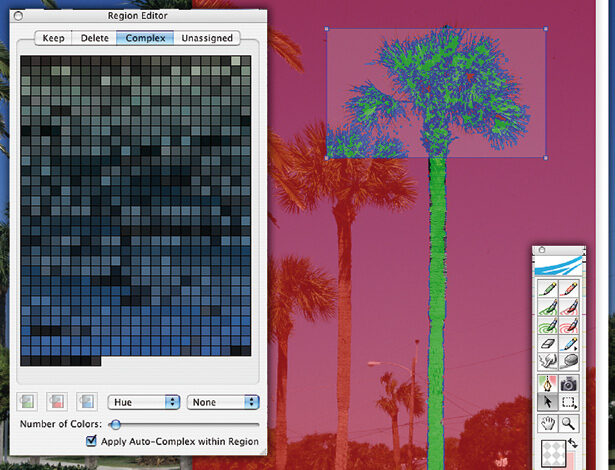
Task: Pick the green Keep exact brush with concentric swirls
Action: click(x=548, y=326)
